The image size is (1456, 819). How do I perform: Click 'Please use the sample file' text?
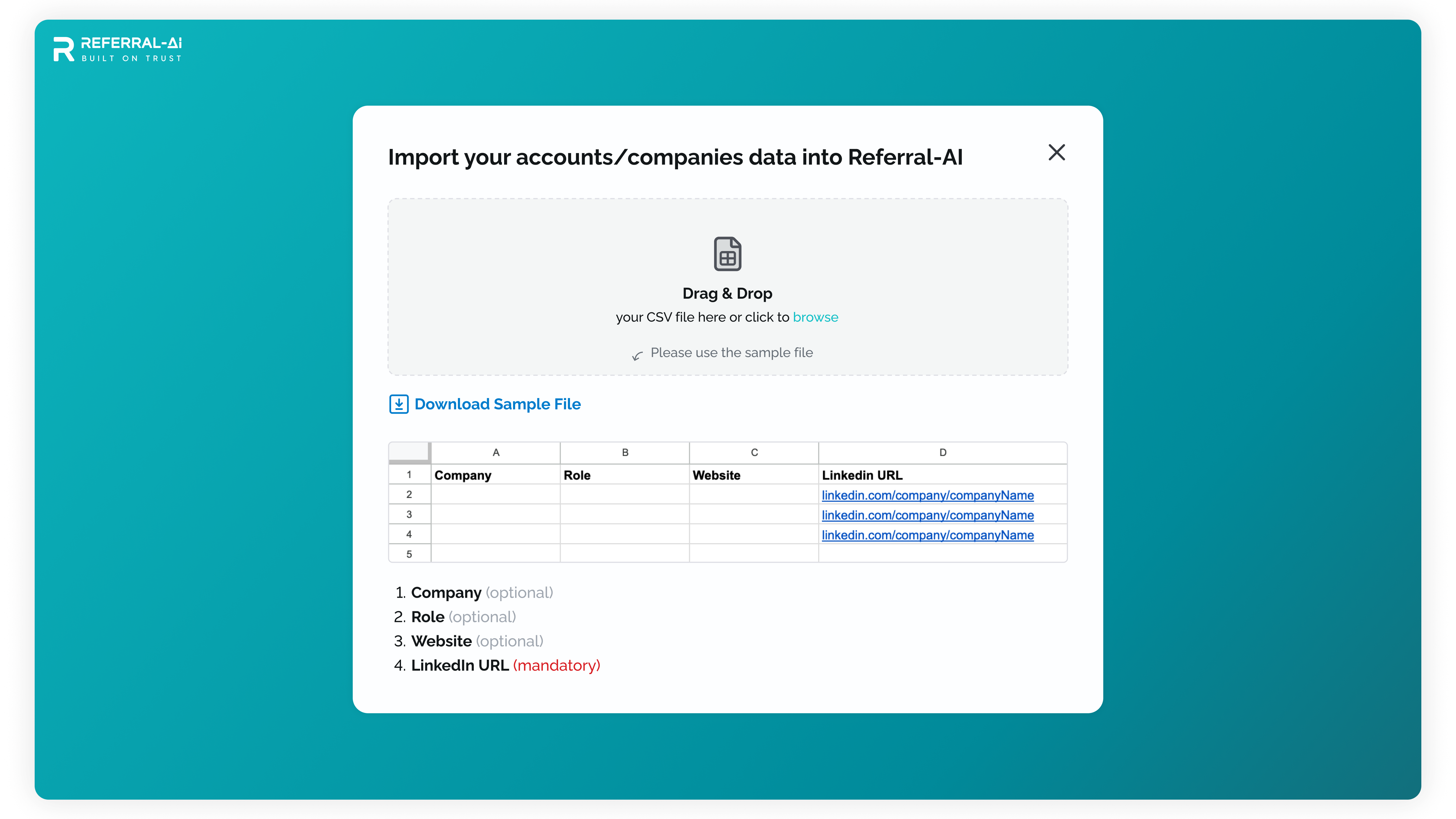tap(731, 353)
